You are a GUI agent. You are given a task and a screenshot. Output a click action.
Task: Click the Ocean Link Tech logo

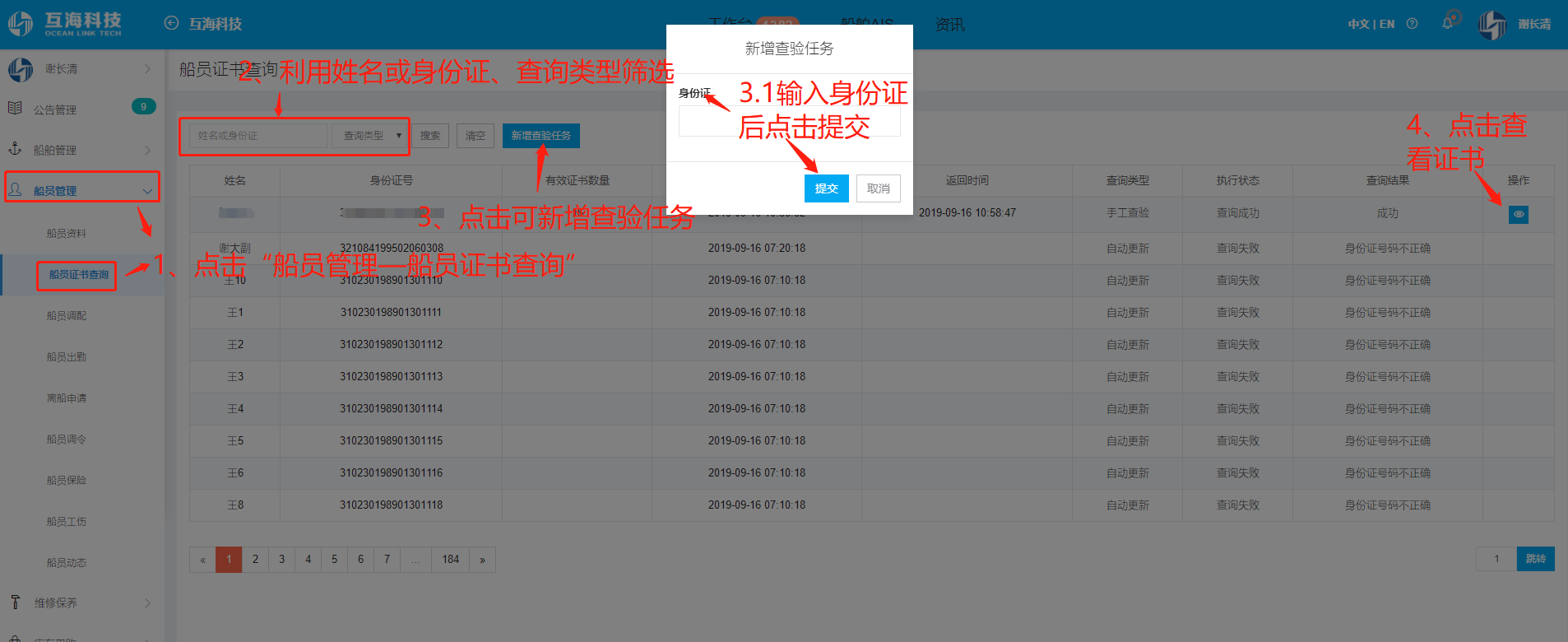click(x=65, y=24)
